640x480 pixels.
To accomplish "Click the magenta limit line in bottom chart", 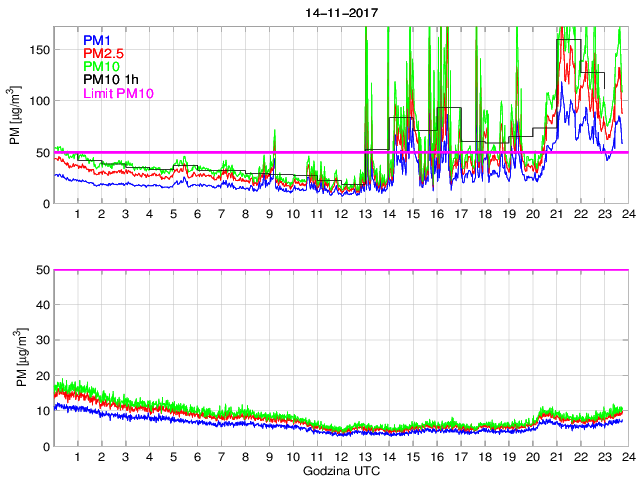I will pos(340,270).
